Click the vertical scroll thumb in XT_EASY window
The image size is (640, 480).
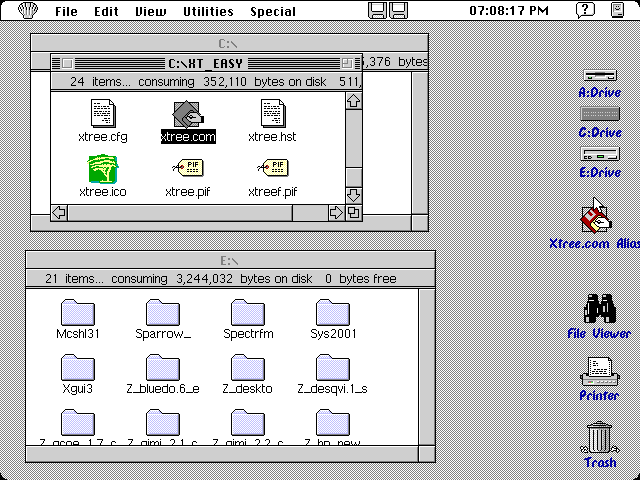pyautogui.click(x=353, y=177)
